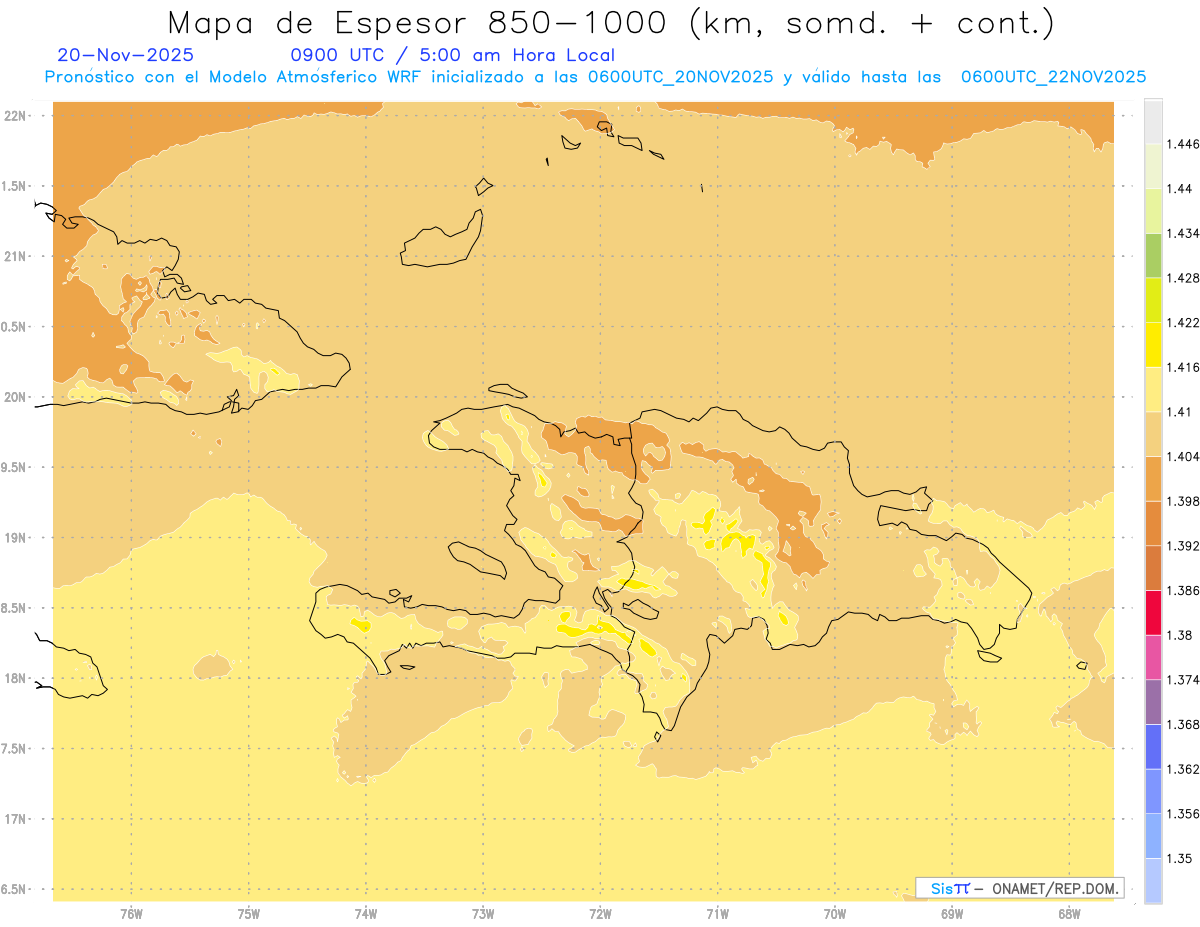Image resolution: width=1200 pixels, height=927 pixels.
Task: Click the latitude label "6.5N"
Action: click(x=14, y=889)
